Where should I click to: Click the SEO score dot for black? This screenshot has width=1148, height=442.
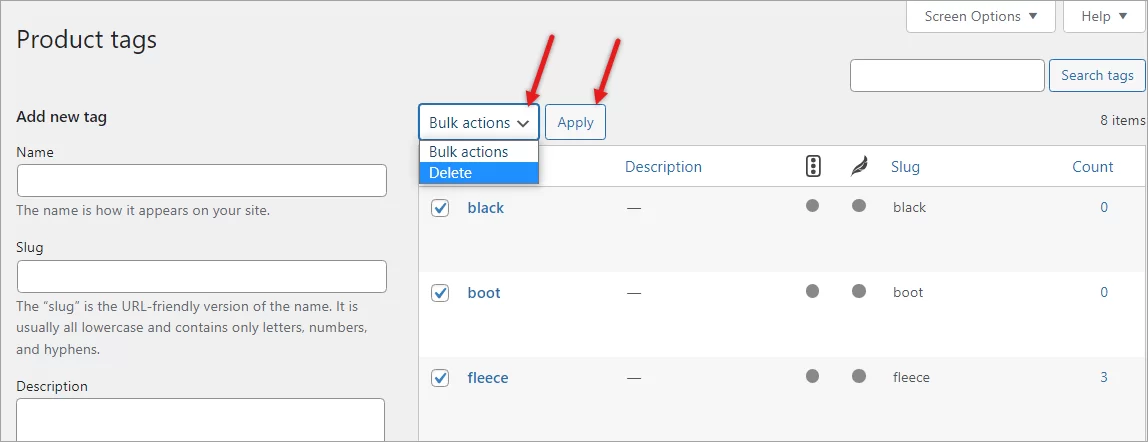tap(813, 206)
